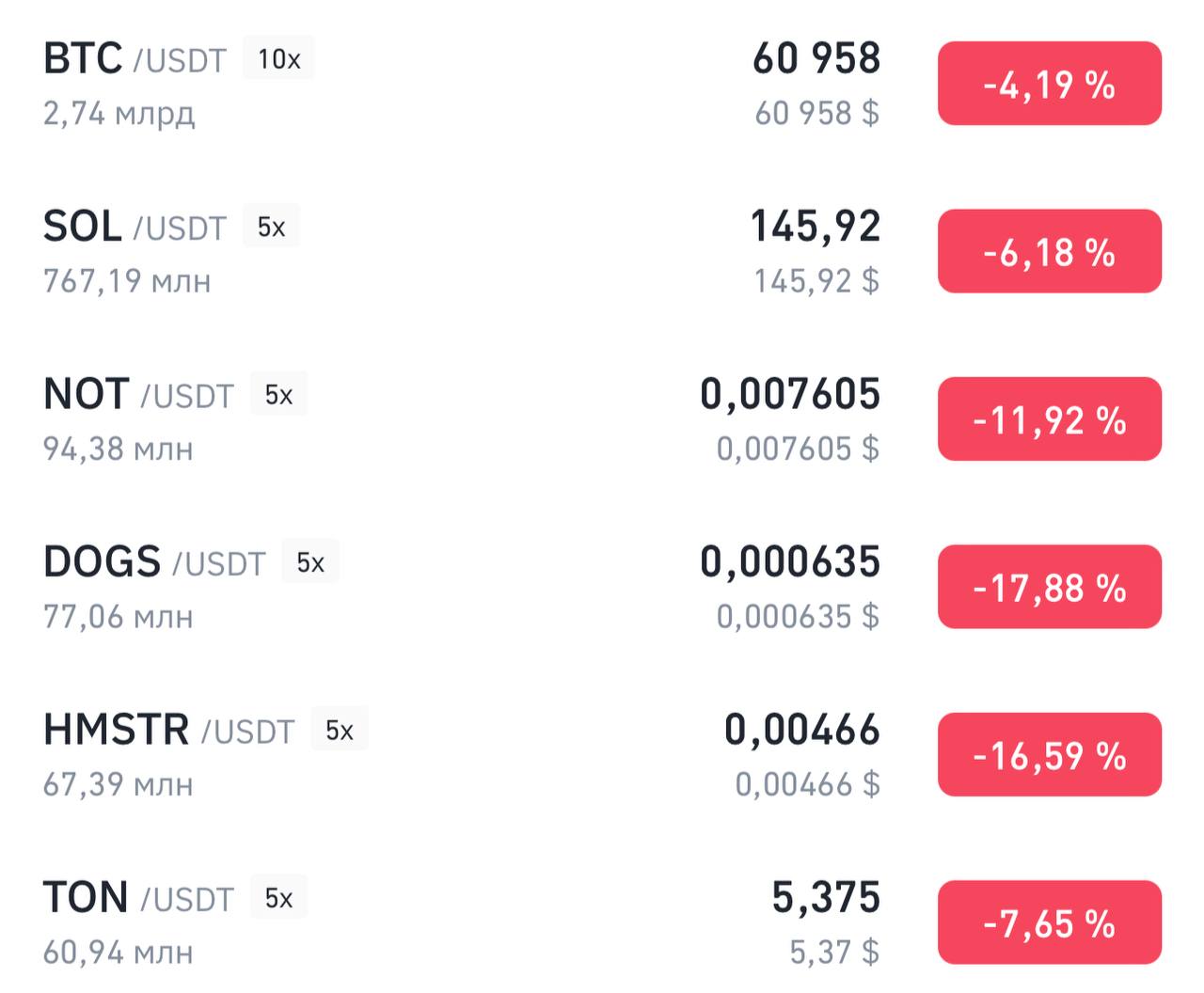Open the TON /USDT trading pair
The width and height of the screenshot is (1204, 993).
137,898
